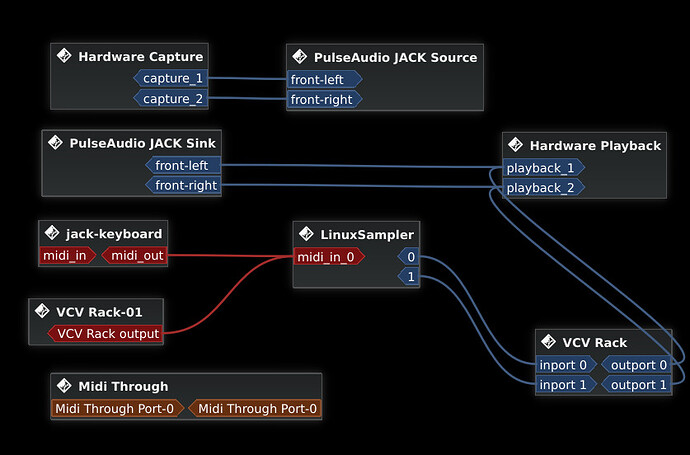The width and height of the screenshot is (690, 455).
Task: Select front-right port on PulseAudio JACK Source
Action: [x=325, y=99]
